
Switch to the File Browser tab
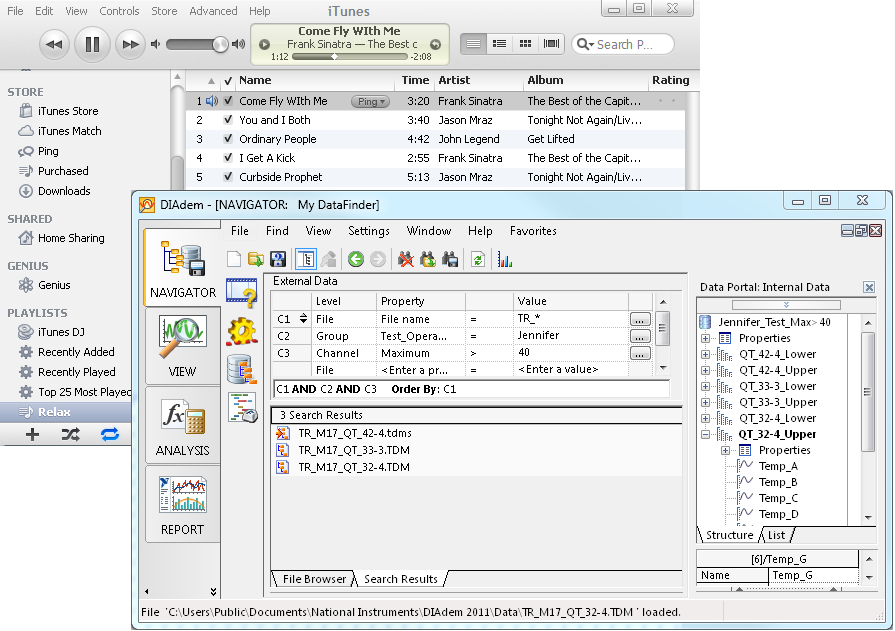coord(314,579)
